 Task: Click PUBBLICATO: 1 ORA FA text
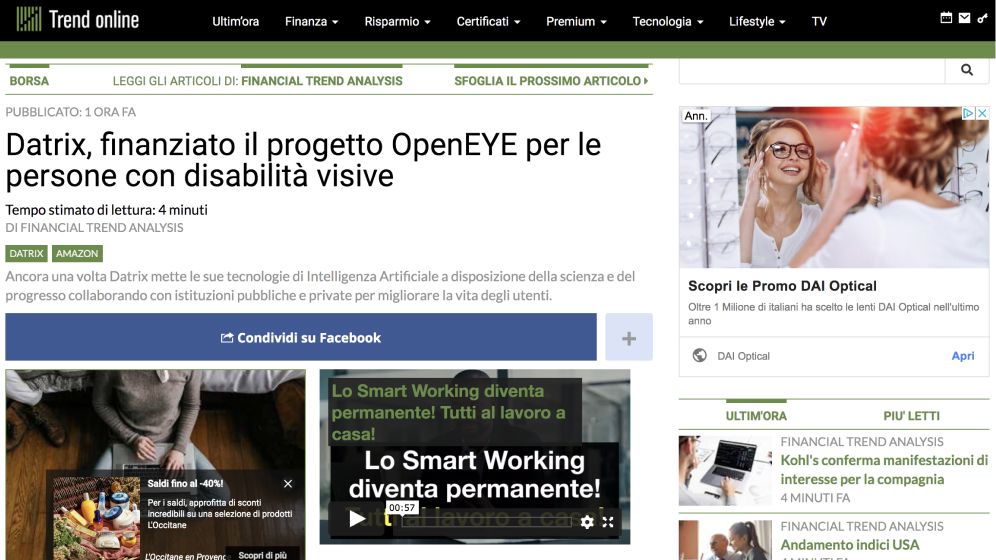coord(71,112)
